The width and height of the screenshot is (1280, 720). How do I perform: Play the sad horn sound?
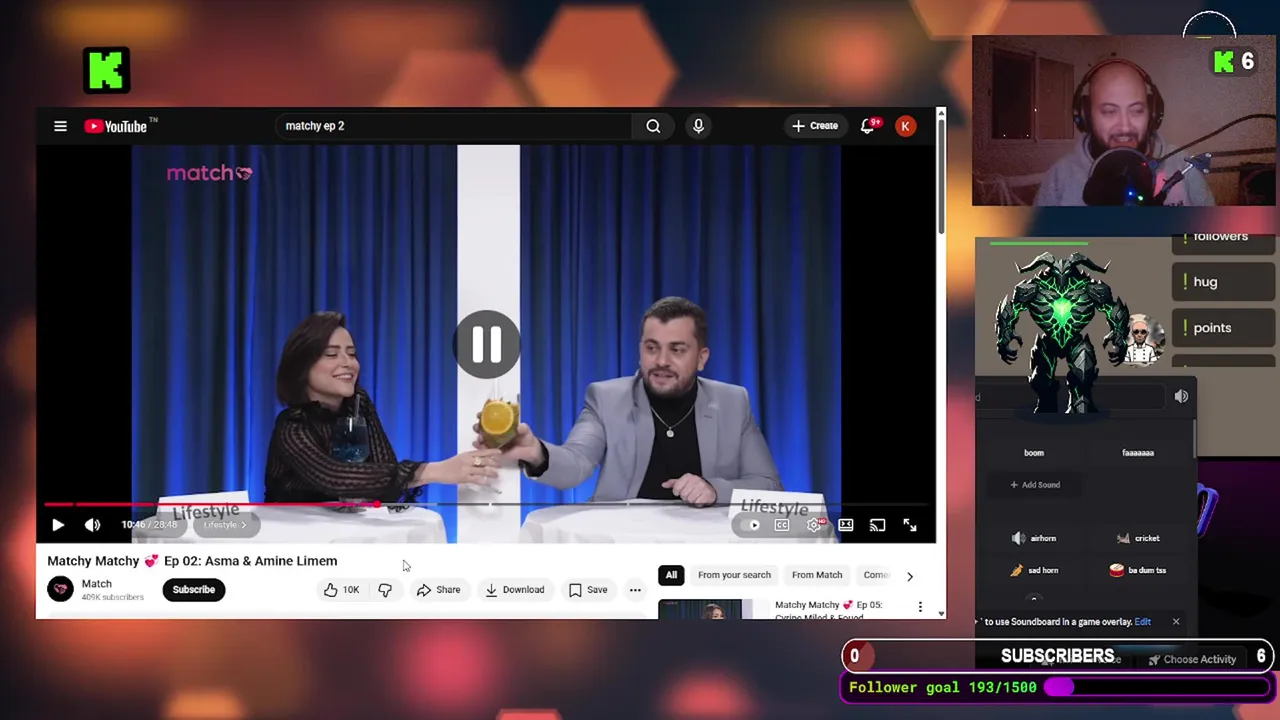(1034, 570)
